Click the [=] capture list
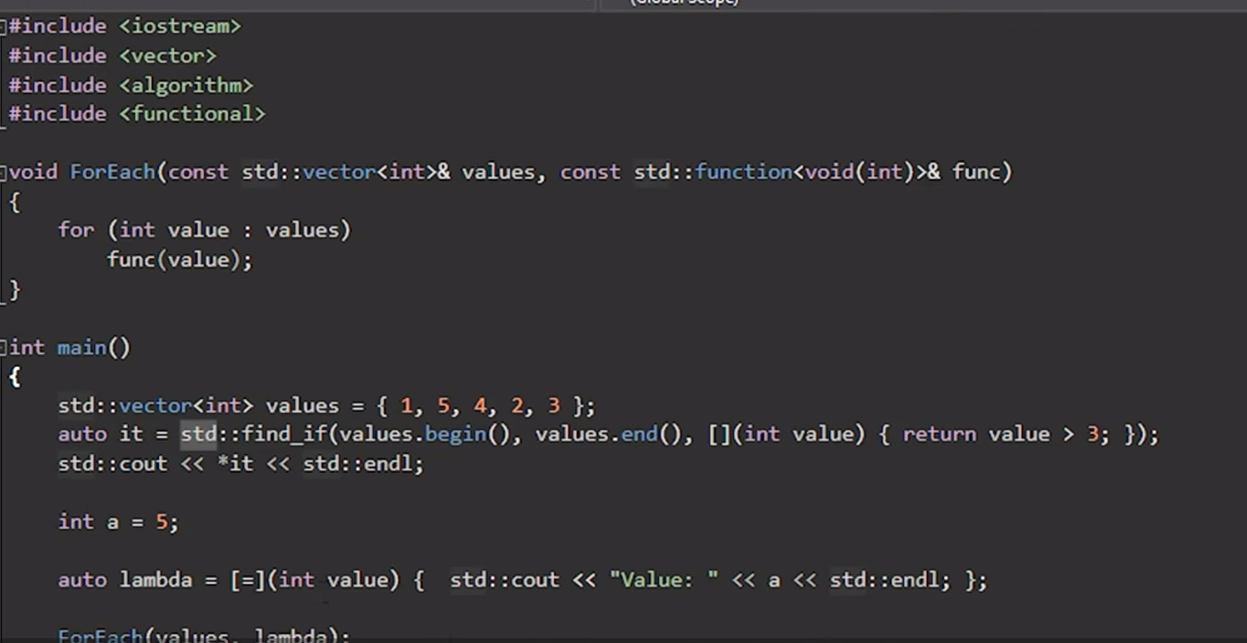This screenshot has height=643, width=1247. point(248,580)
